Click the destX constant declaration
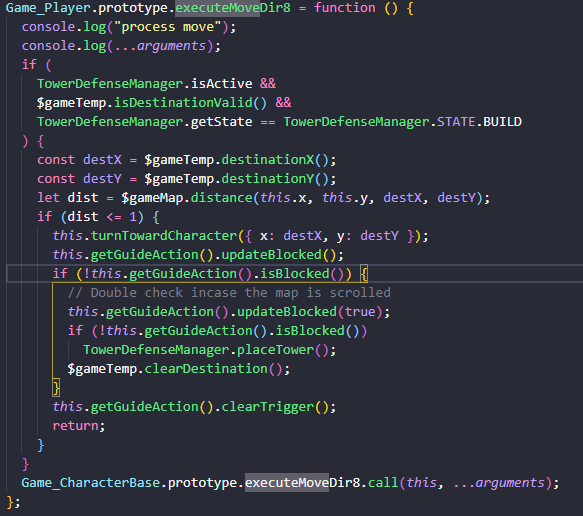This screenshot has height=516, width=583. pos(102,160)
